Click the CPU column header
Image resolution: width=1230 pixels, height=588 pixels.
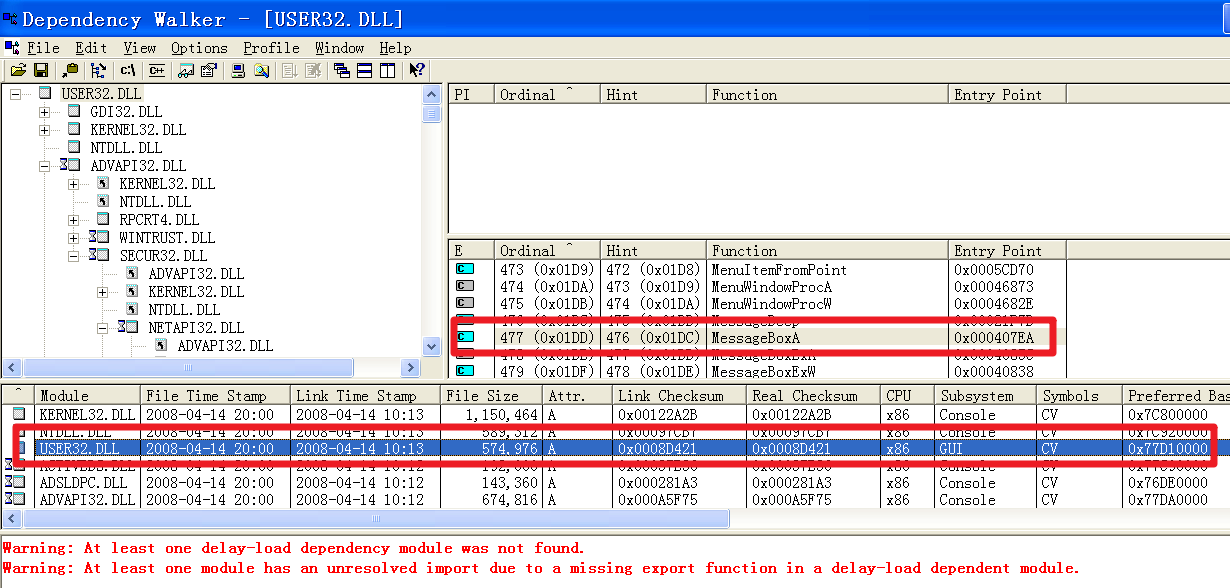[907, 395]
